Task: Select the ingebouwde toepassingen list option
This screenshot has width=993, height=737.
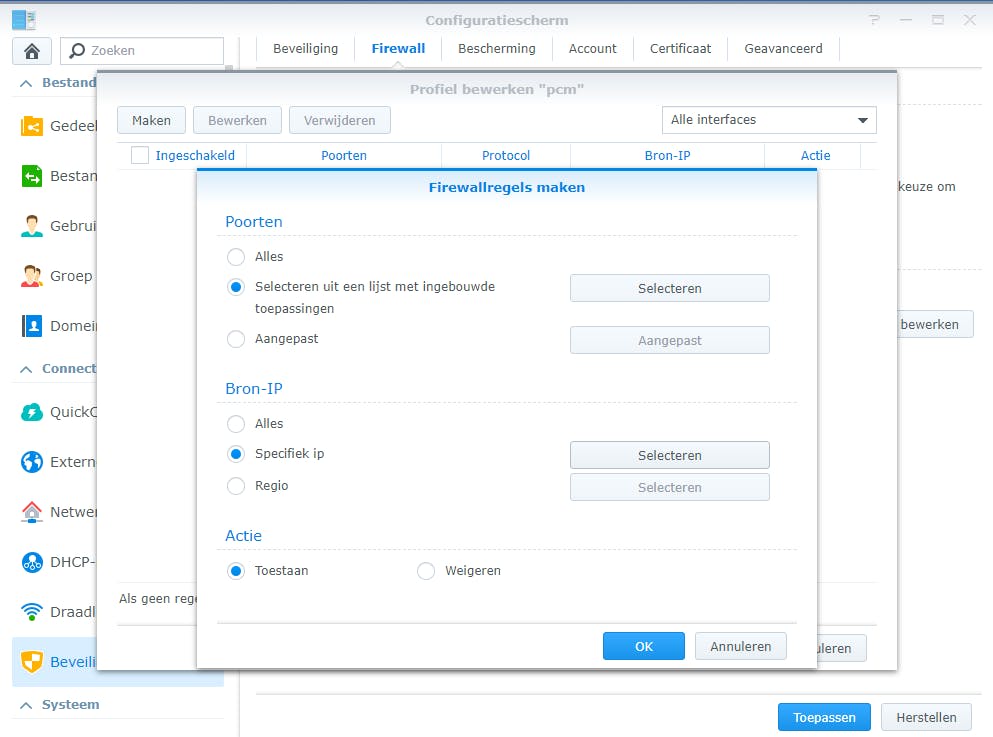Action: point(236,287)
